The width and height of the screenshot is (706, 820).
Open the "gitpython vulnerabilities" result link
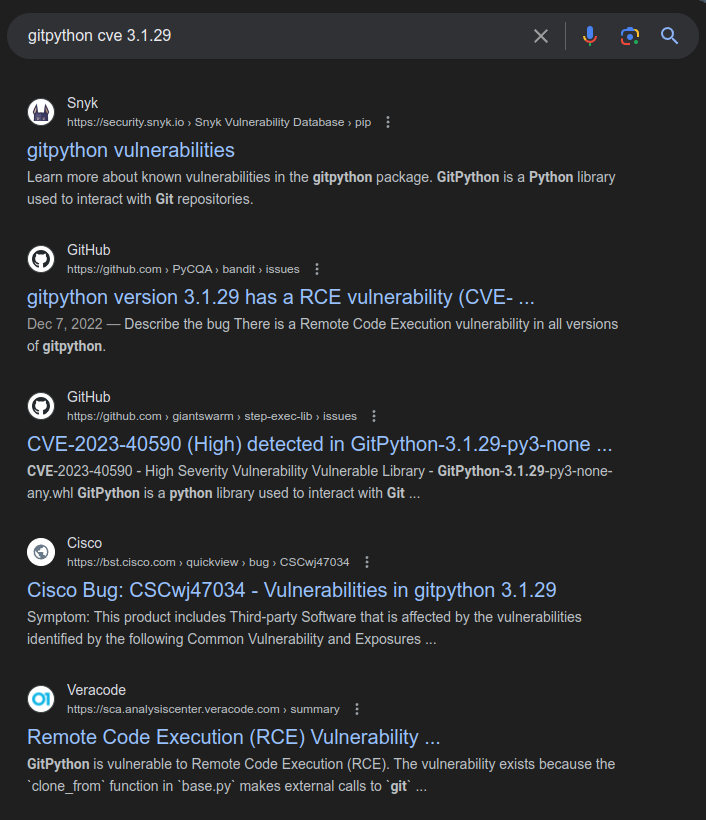(131, 150)
